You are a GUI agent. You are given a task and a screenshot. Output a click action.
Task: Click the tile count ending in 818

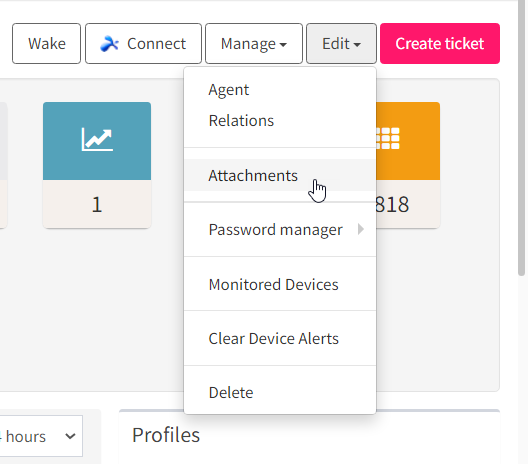(392, 204)
